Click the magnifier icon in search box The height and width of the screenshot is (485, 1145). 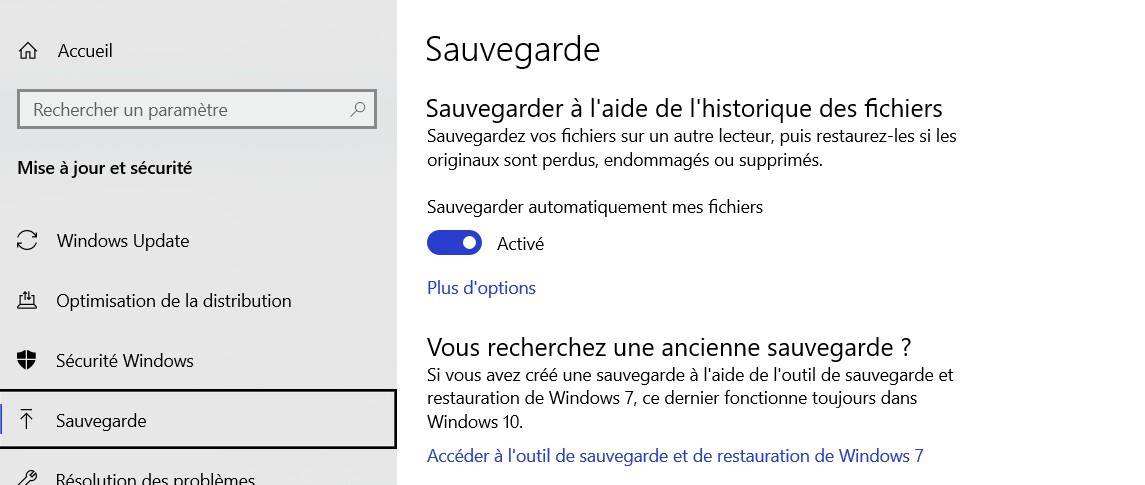pos(357,110)
